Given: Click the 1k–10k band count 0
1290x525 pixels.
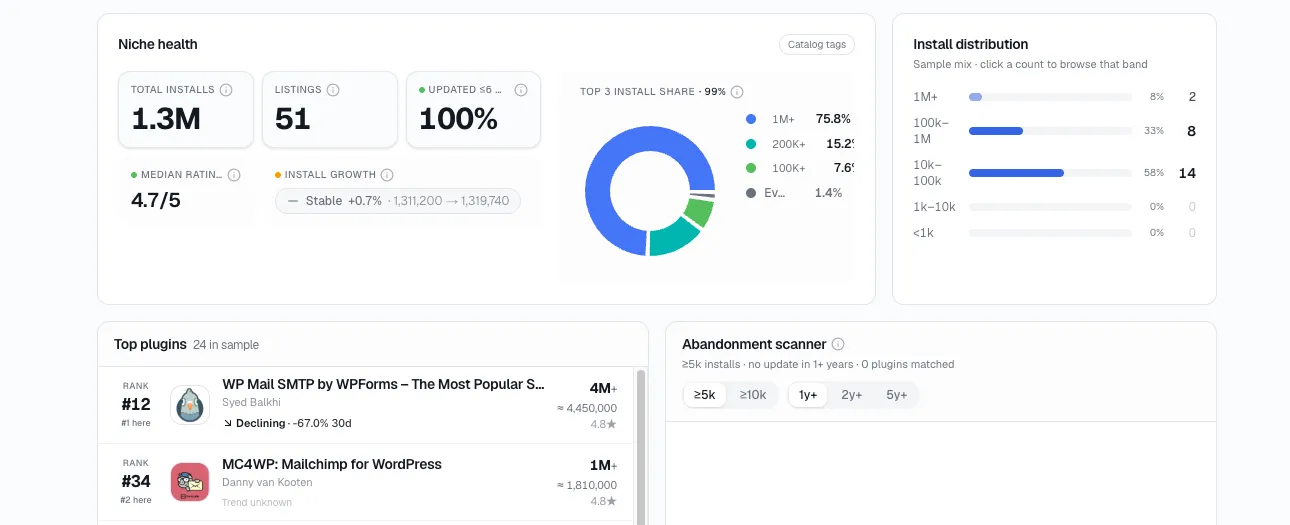Looking at the screenshot, I should click(x=1192, y=207).
